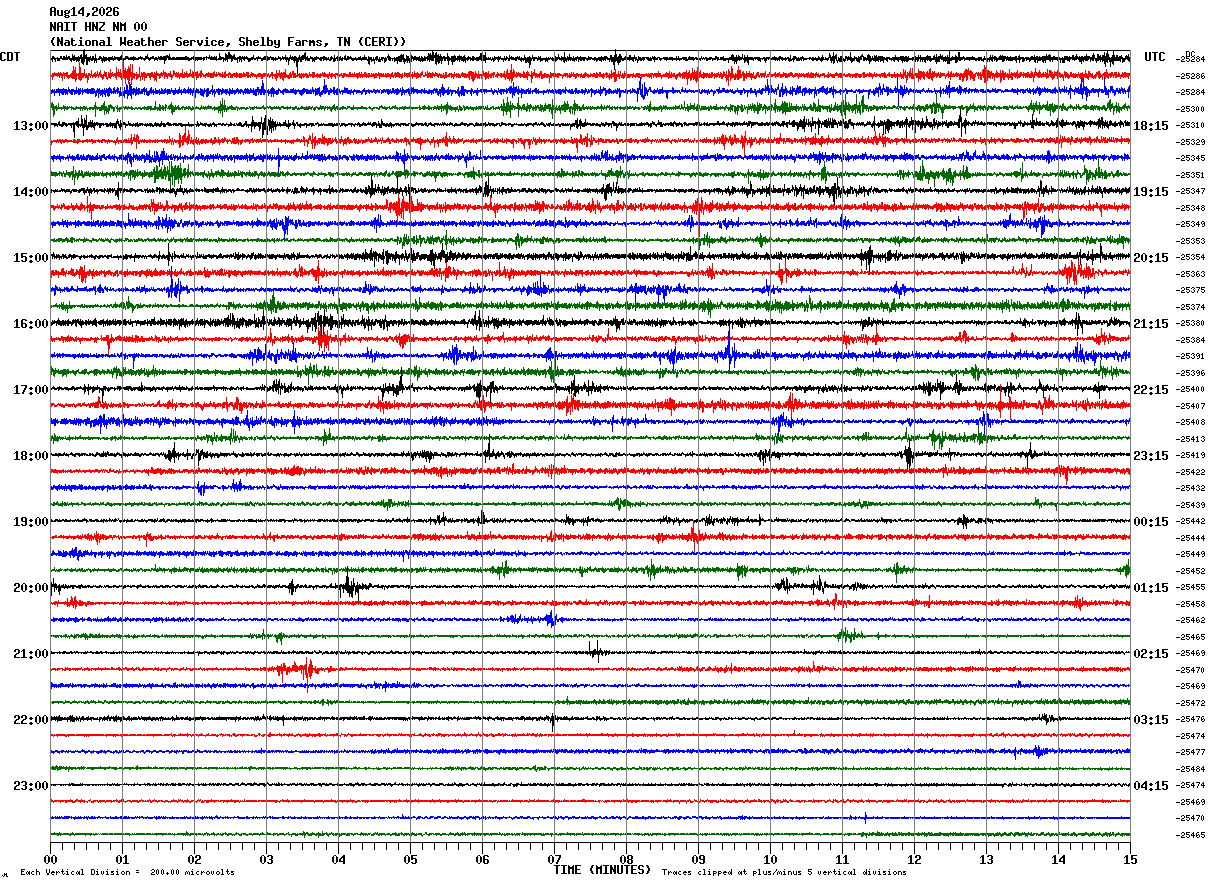The height and width of the screenshot is (886, 1210).
Task: Click minute-axis tick 13
Action: [x=986, y=859]
